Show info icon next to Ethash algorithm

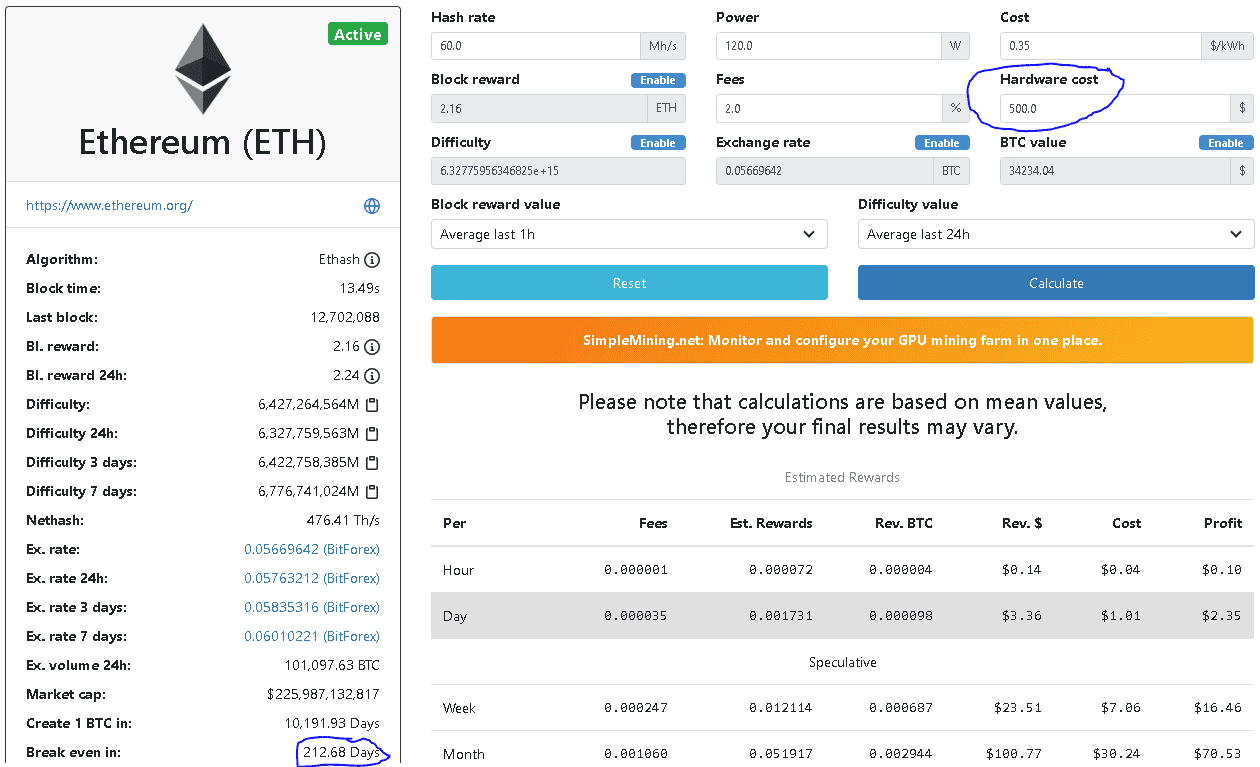[372, 260]
